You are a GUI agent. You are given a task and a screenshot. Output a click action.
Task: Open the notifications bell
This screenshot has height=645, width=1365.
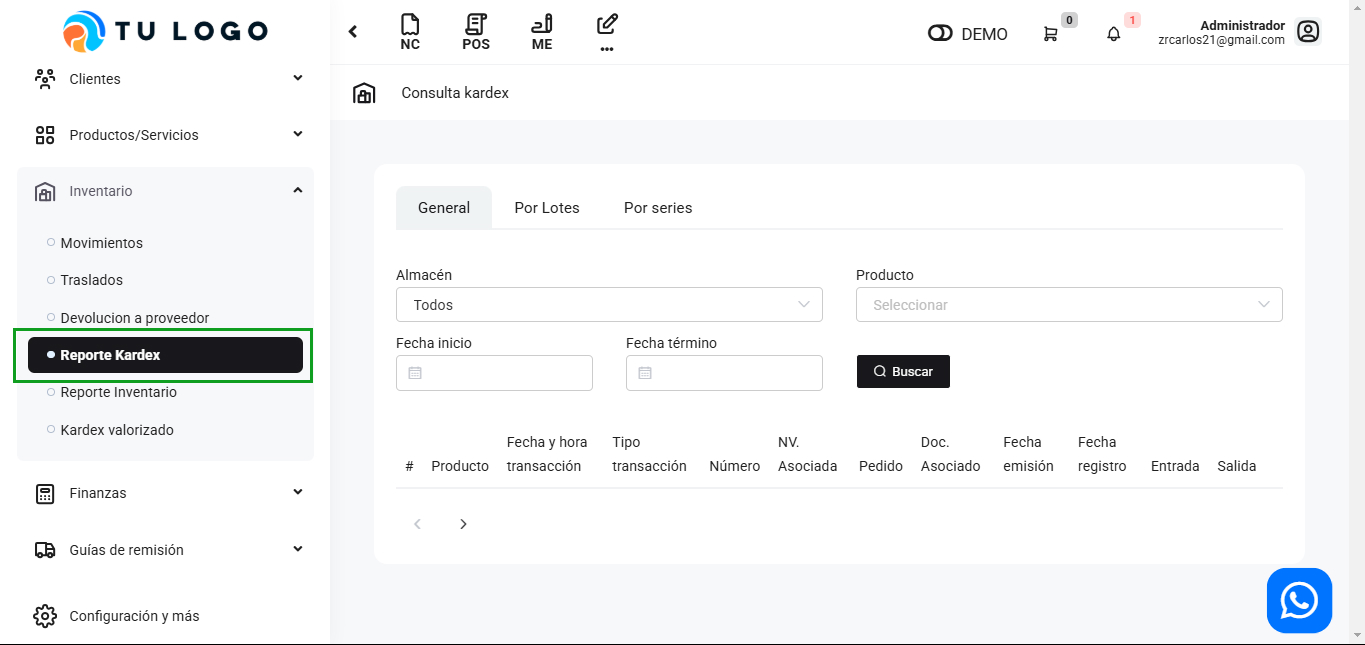[x=1114, y=34]
